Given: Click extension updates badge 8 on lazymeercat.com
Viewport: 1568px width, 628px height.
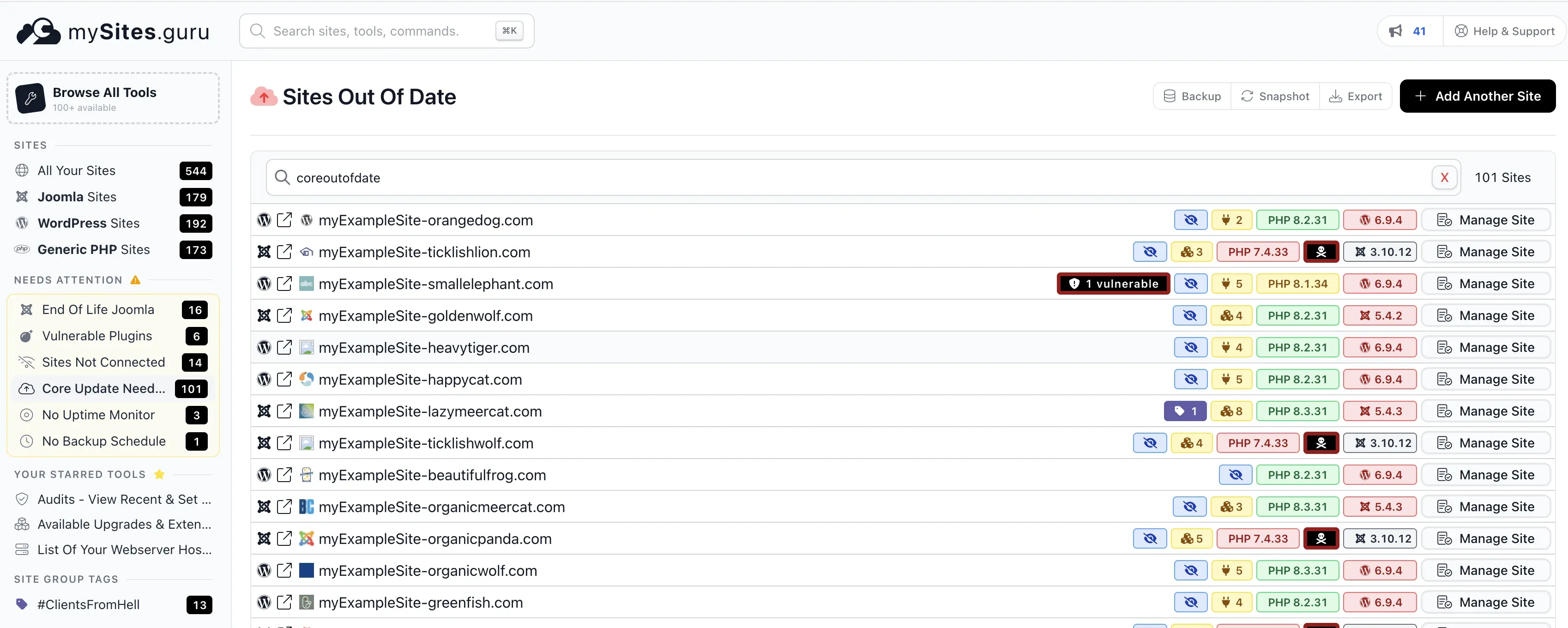Looking at the screenshot, I should (1231, 411).
